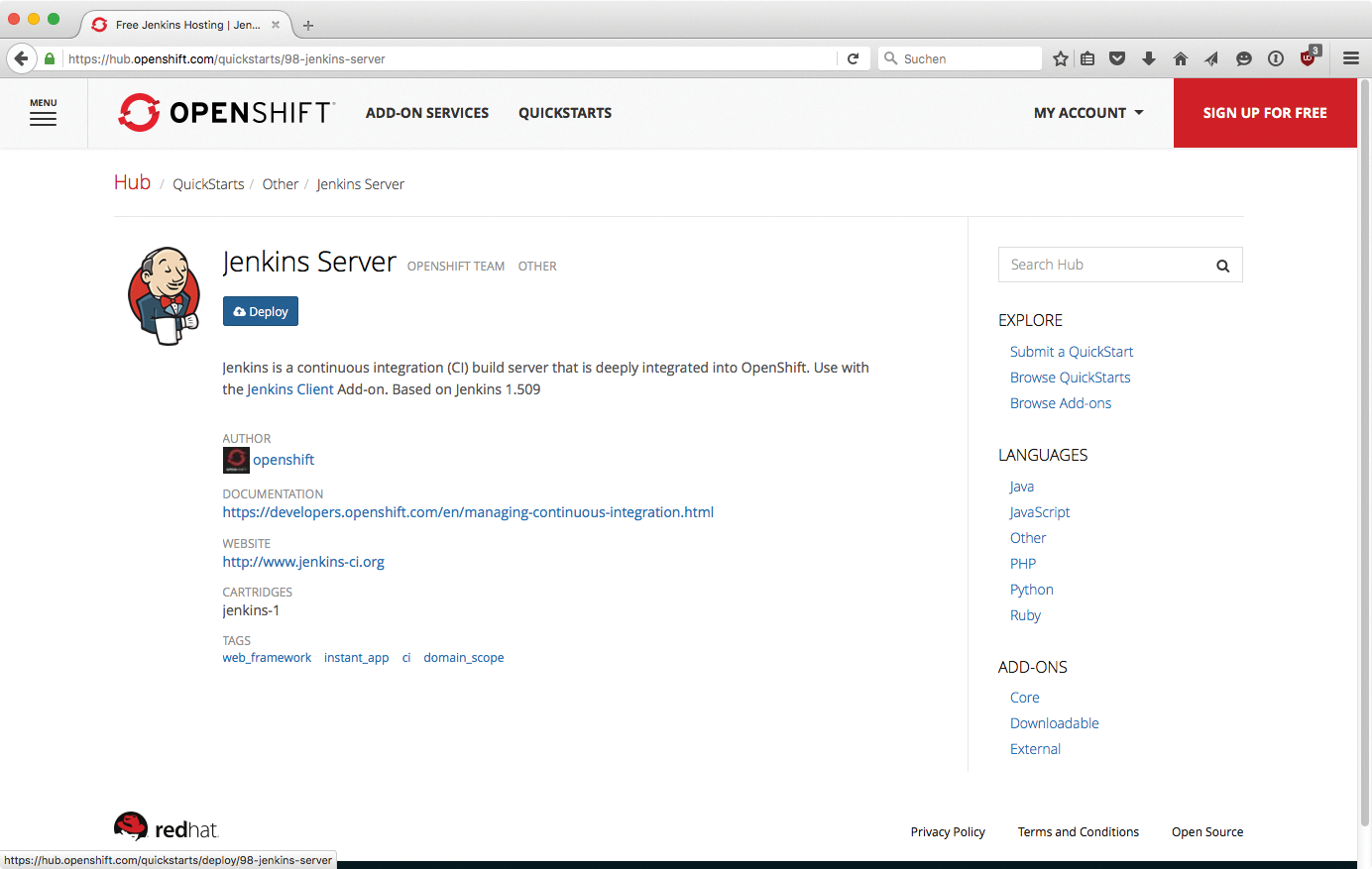Click SIGN UP FOR FREE button
Screen dimensions: 1372x869
[x=1265, y=113]
